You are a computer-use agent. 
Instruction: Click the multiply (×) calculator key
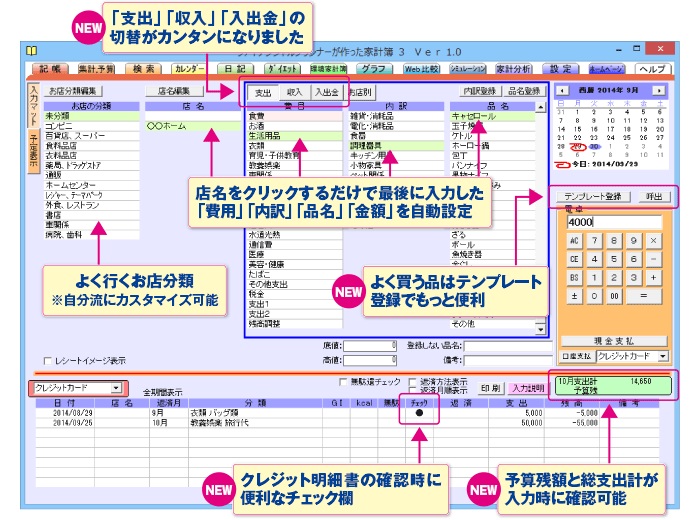click(x=653, y=240)
